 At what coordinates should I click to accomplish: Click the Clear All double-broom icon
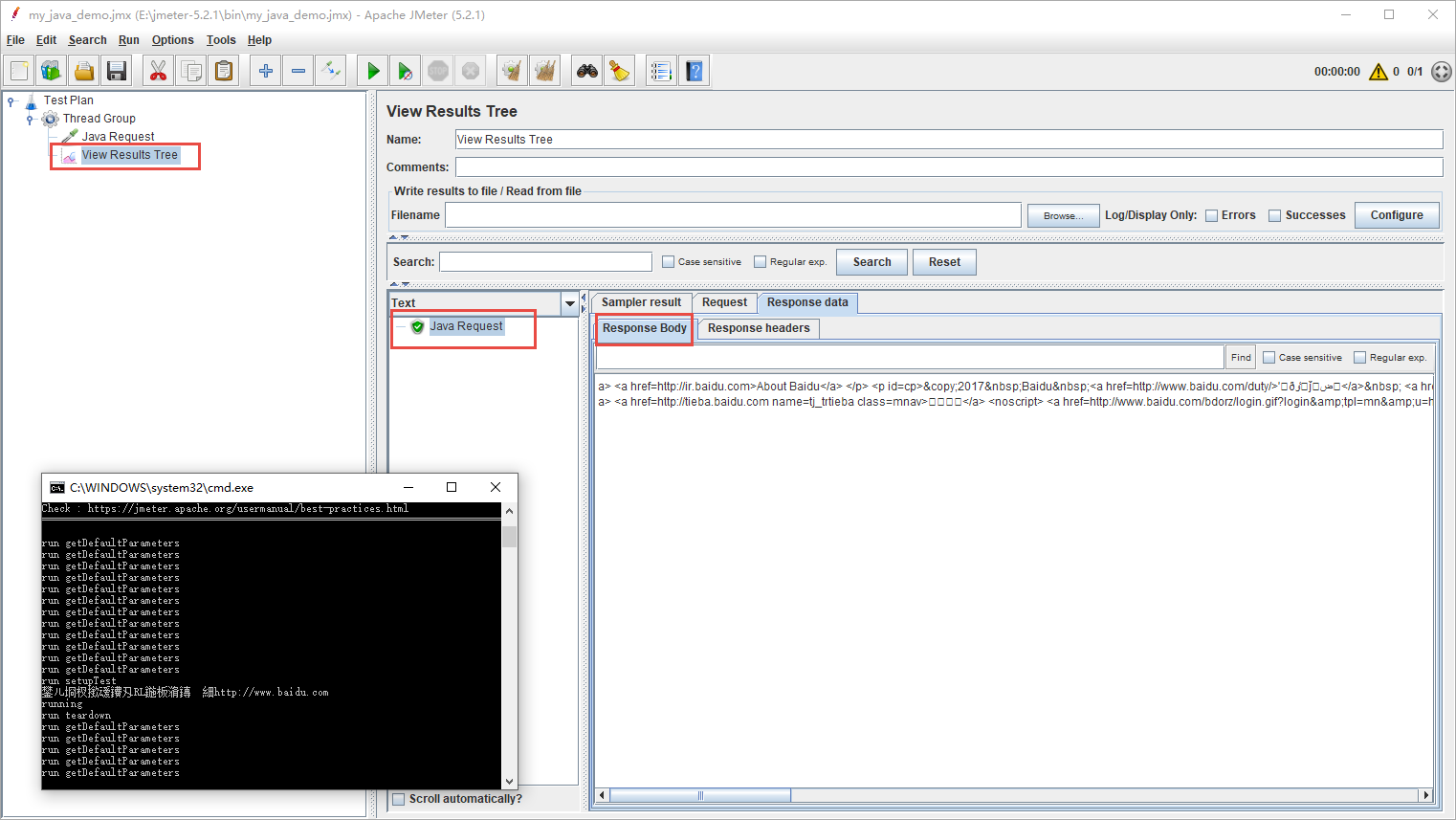[545, 71]
